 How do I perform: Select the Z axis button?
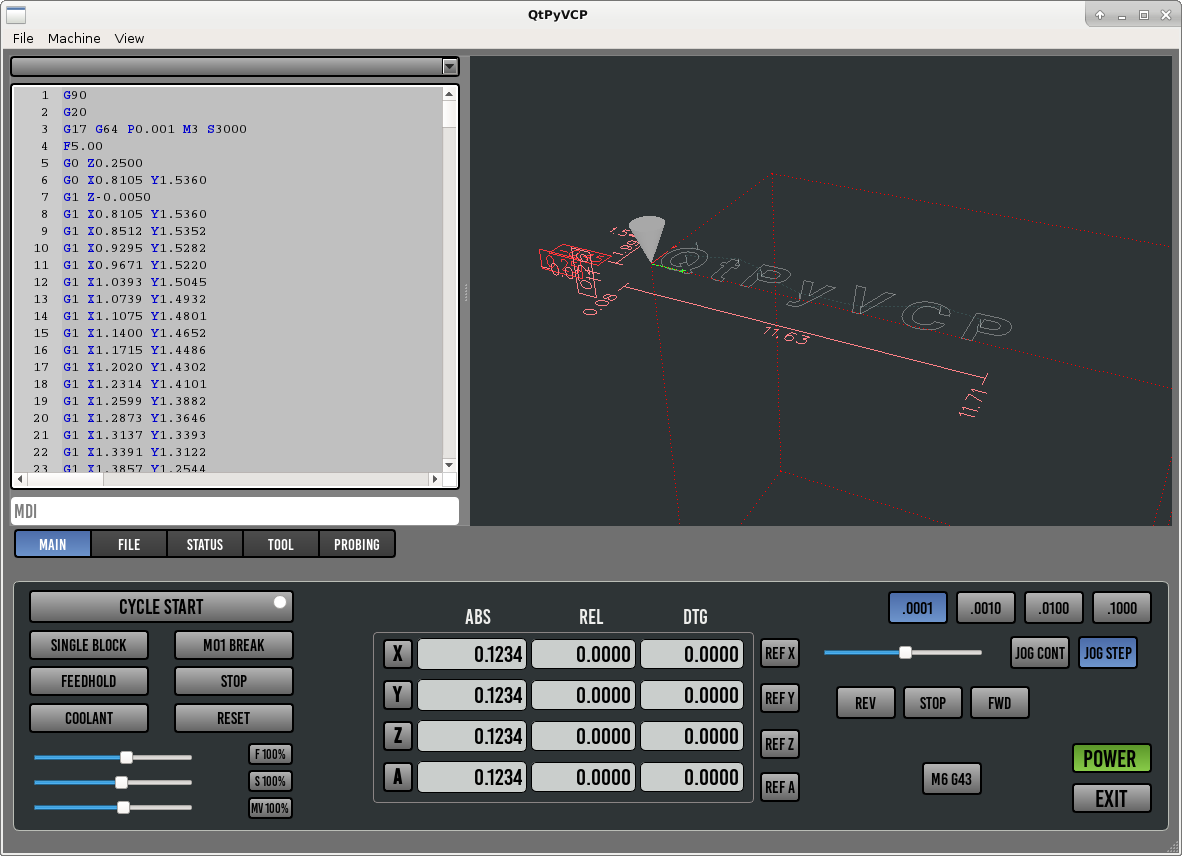click(x=398, y=735)
